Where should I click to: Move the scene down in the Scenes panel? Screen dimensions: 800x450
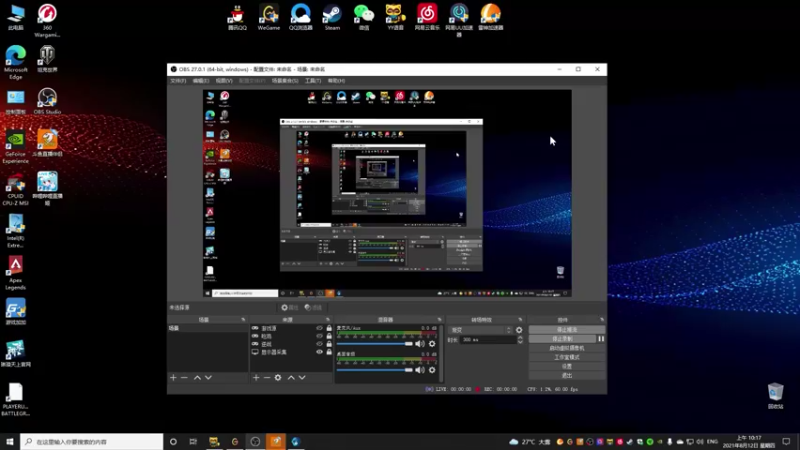pos(208,378)
